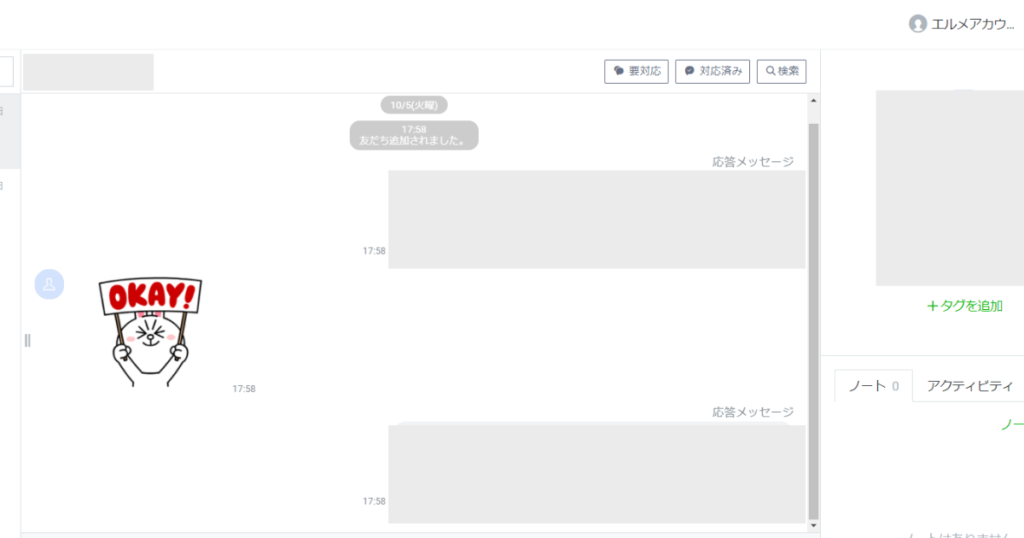Screen dimensions: 1024x538
Task: Add a tag via ＋タグを追加
Action: click(965, 306)
